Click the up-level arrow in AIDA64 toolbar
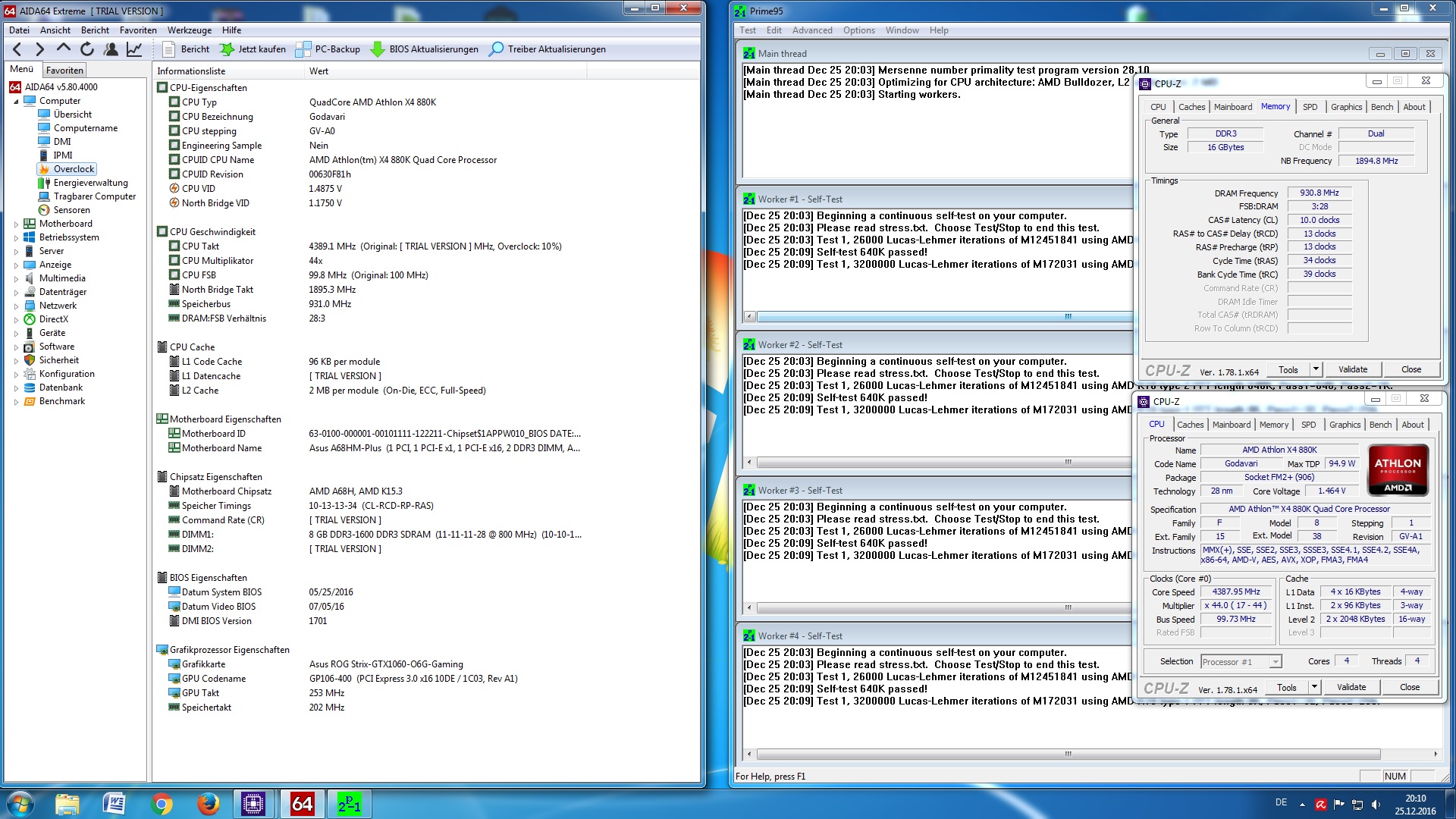Image resolution: width=1456 pixels, height=819 pixels. (64, 49)
